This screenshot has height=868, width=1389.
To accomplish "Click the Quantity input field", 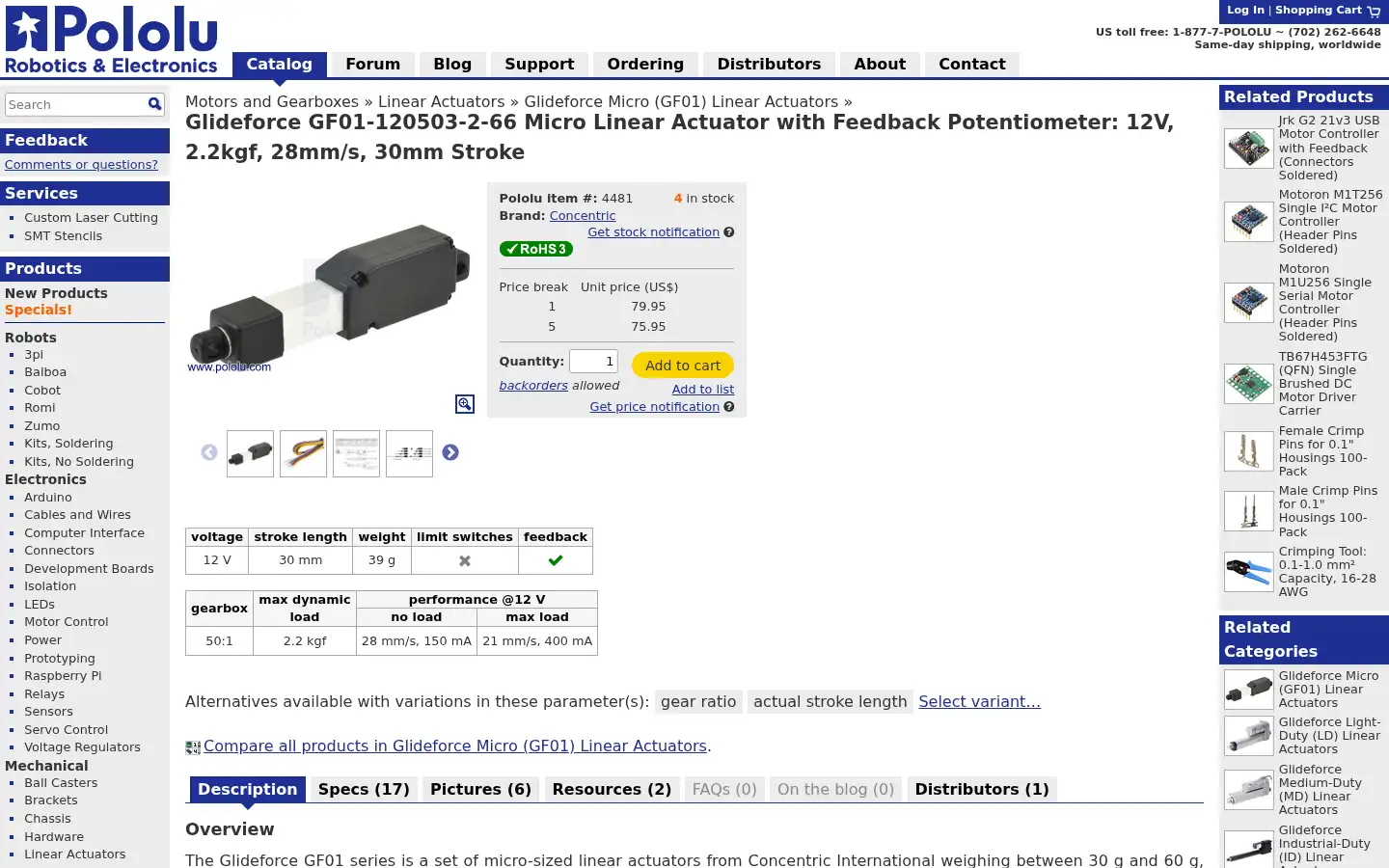I will [x=593, y=361].
